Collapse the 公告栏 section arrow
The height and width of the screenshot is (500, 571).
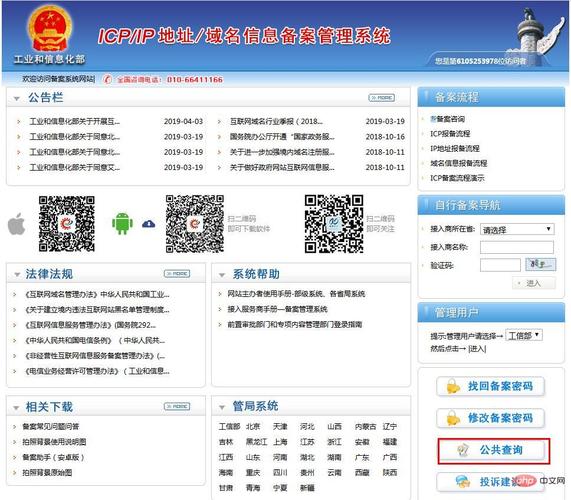coord(16,98)
